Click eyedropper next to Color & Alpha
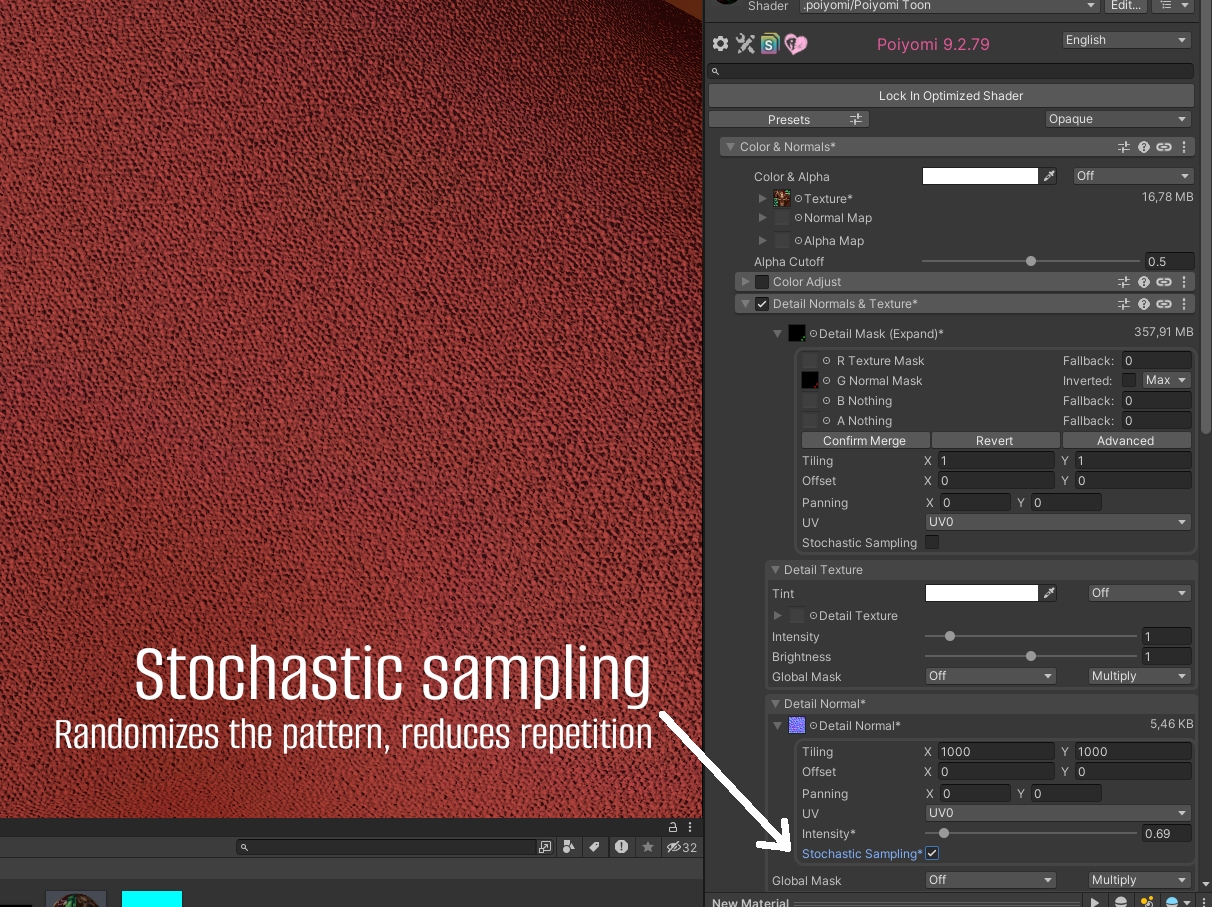This screenshot has height=907, width=1212. coord(1049,176)
